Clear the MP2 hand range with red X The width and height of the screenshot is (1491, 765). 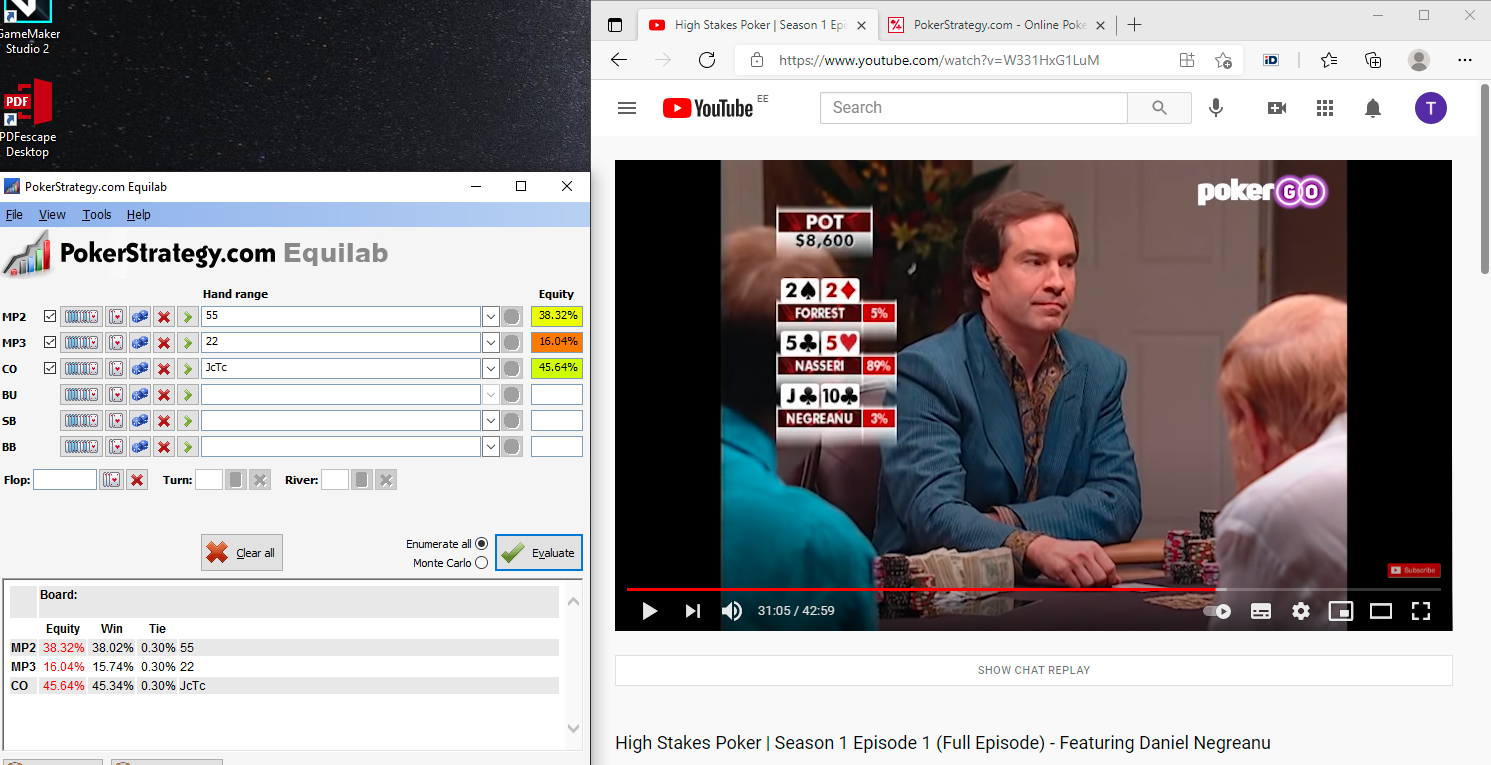click(164, 316)
